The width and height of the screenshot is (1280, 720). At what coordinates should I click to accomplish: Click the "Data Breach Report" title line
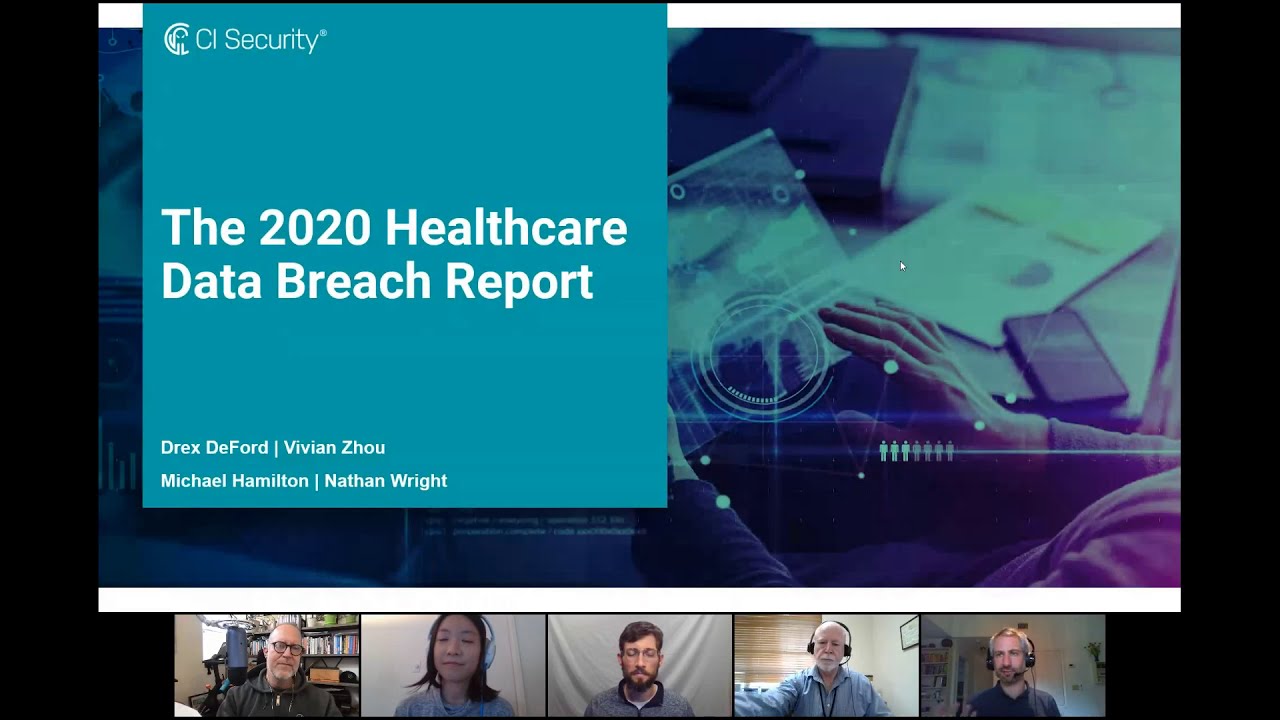pos(377,281)
